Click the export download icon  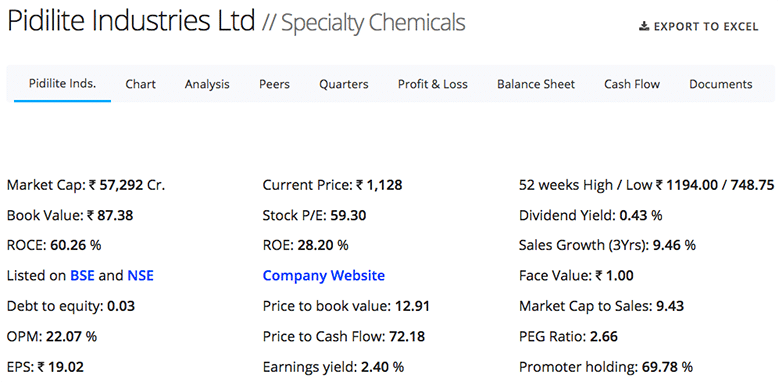tap(644, 26)
